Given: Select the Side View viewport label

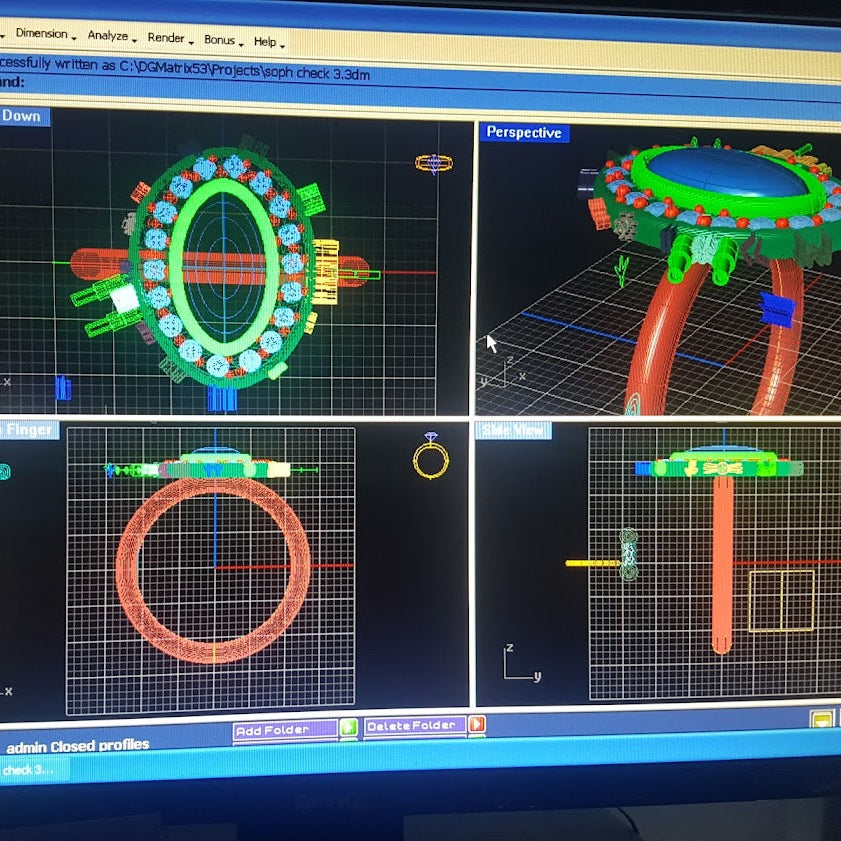Looking at the screenshot, I should click(x=514, y=431).
